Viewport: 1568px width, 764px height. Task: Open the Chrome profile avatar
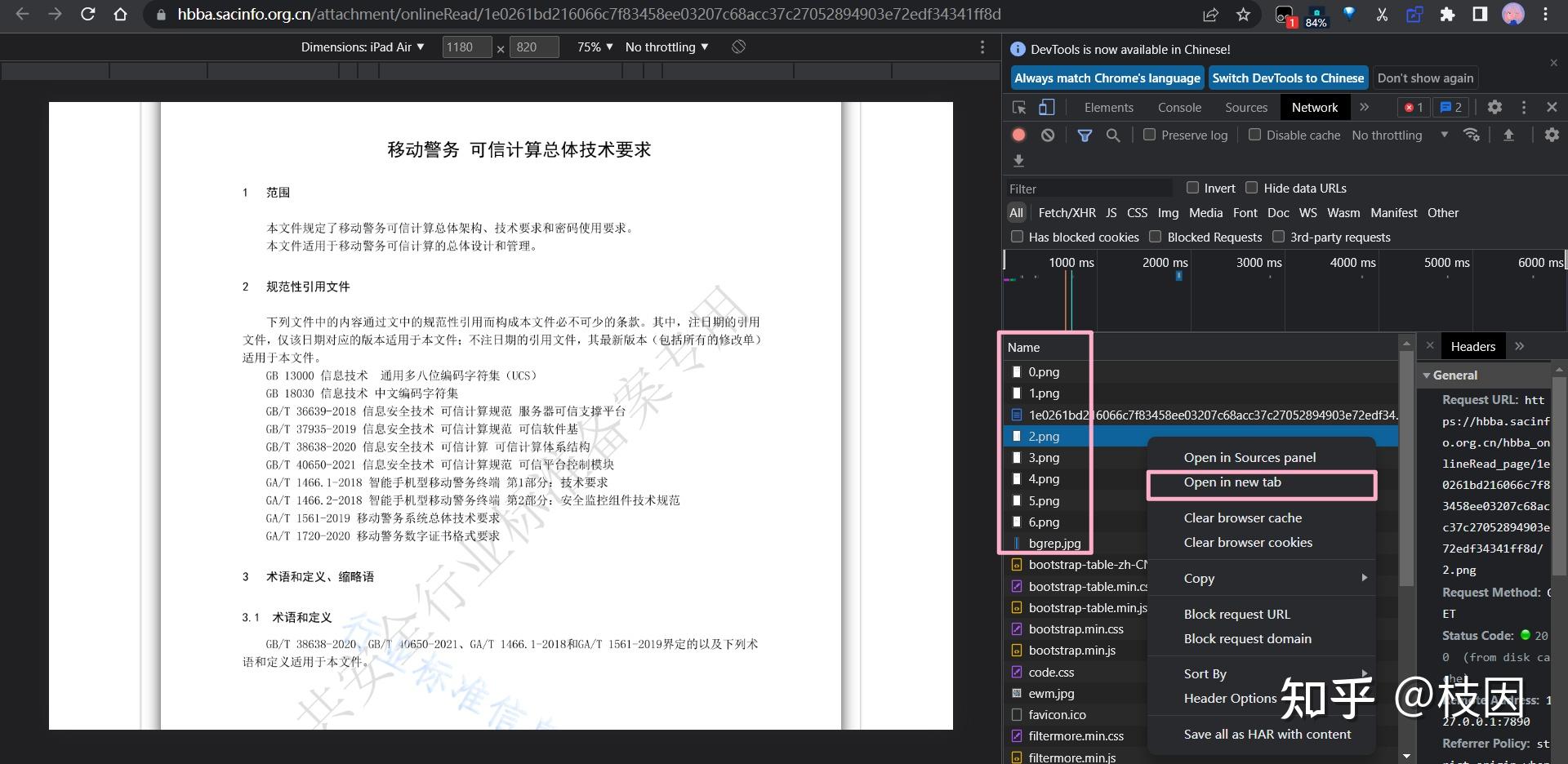coord(1513,14)
